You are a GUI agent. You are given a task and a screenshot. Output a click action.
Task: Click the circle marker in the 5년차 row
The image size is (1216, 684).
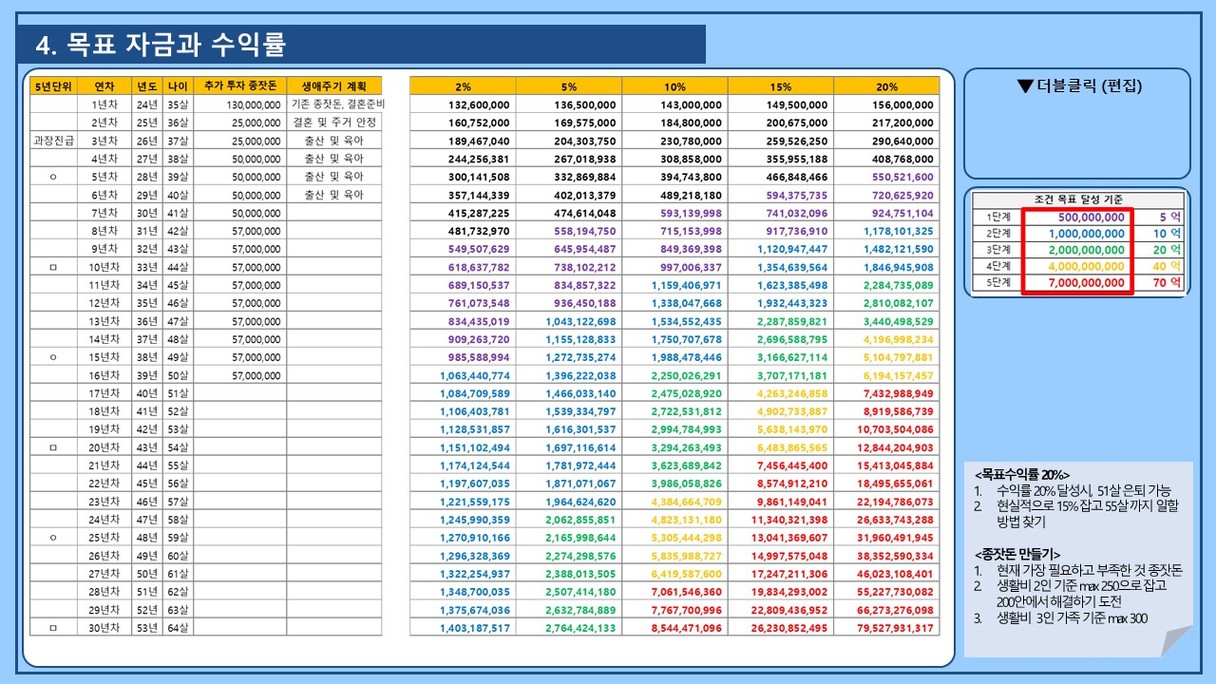tap(53, 177)
